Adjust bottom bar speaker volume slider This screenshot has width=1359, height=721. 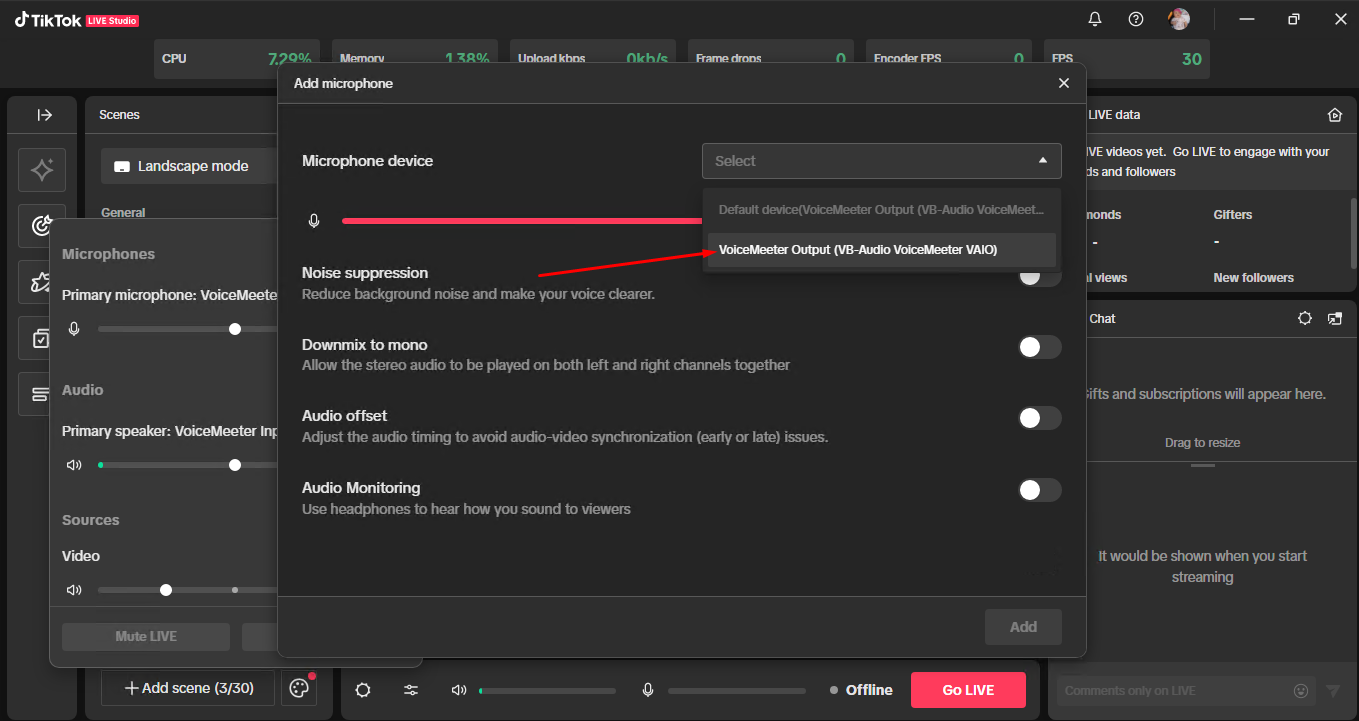pyautogui.click(x=548, y=690)
